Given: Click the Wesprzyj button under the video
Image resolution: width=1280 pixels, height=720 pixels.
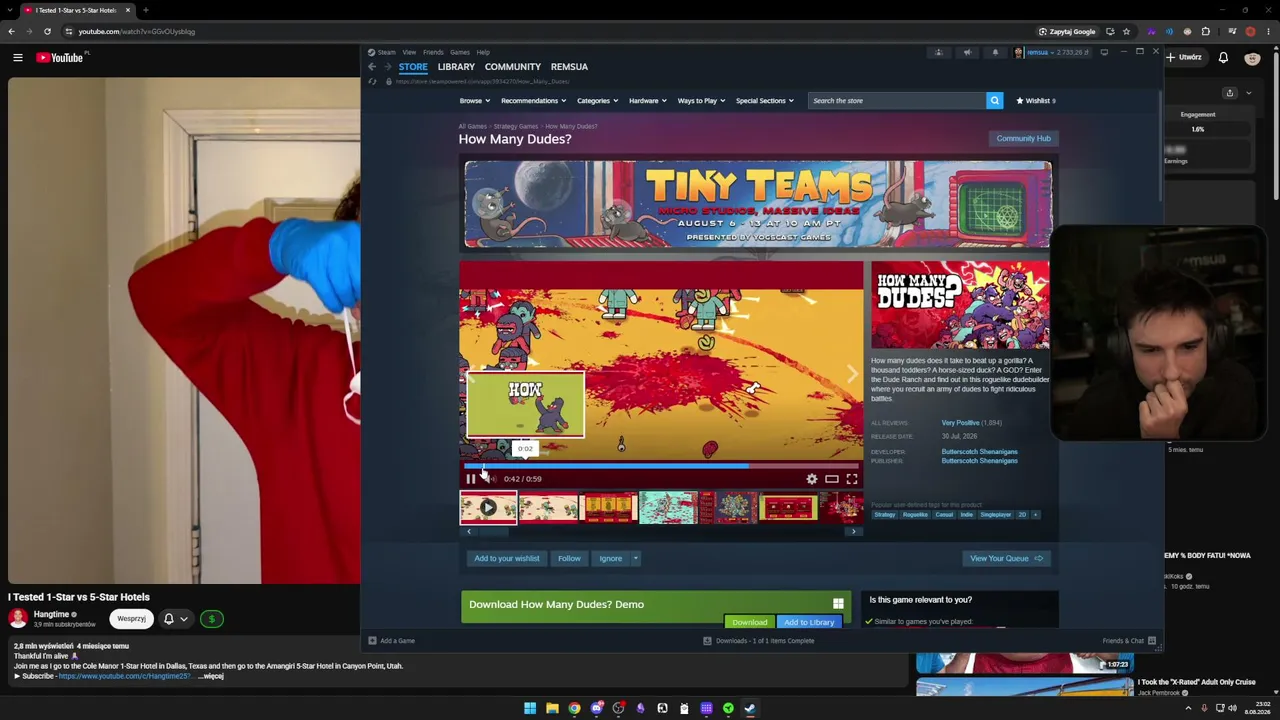Looking at the screenshot, I should pos(131,619).
